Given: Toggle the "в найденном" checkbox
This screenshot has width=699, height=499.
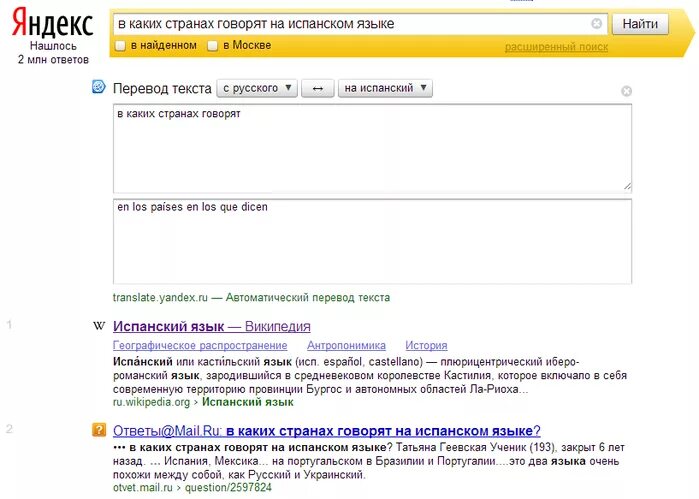Looking at the screenshot, I should (120, 45).
